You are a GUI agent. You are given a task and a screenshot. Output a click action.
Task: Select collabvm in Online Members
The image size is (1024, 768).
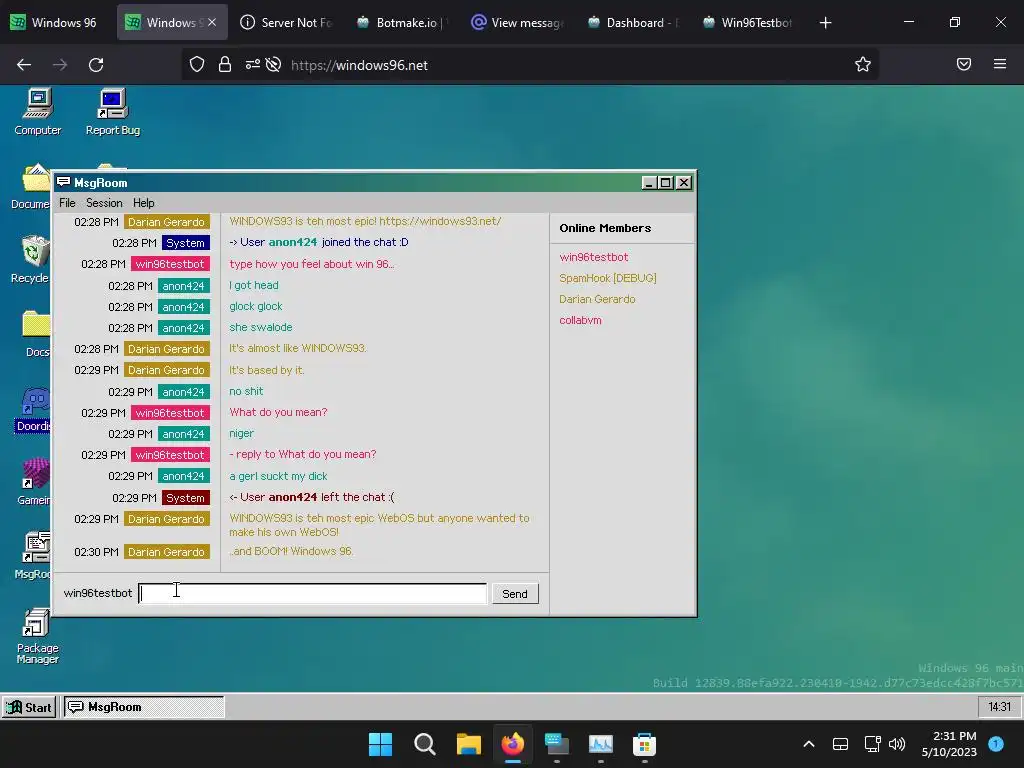point(581,320)
